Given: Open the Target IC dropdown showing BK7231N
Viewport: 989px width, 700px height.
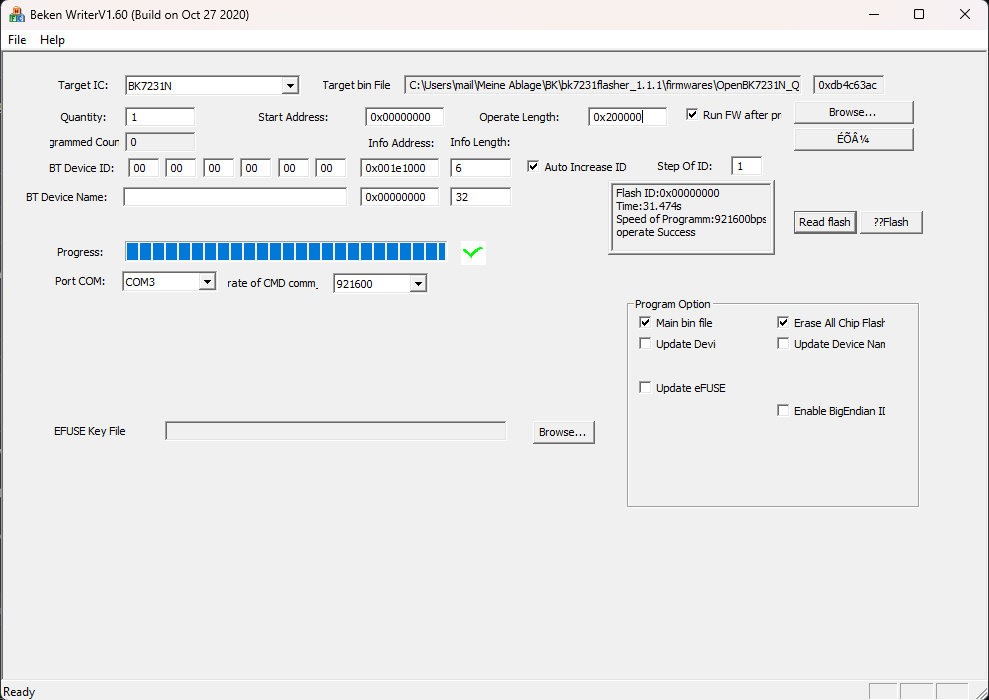Looking at the screenshot, I should pyautogui.click(x=292, y=85).
